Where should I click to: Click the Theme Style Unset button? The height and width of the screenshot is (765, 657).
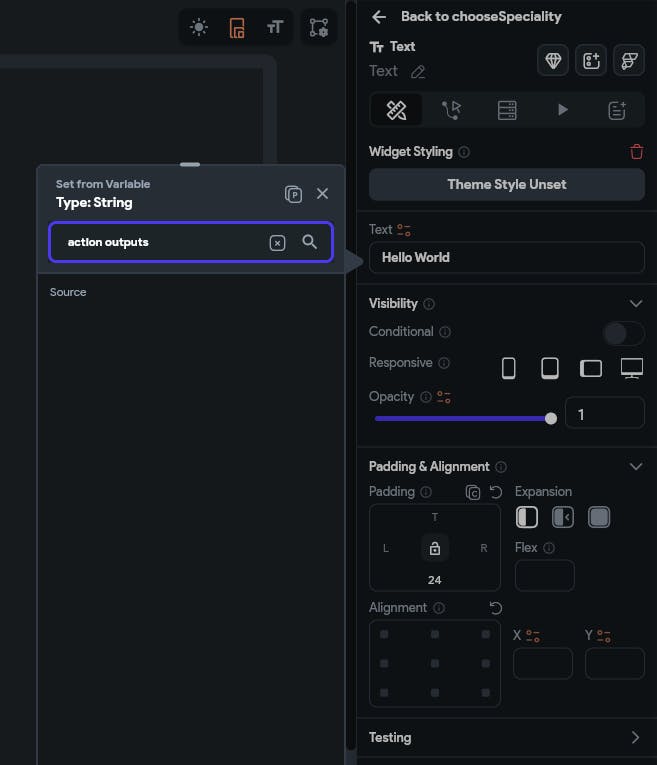[x=506, y=184]
